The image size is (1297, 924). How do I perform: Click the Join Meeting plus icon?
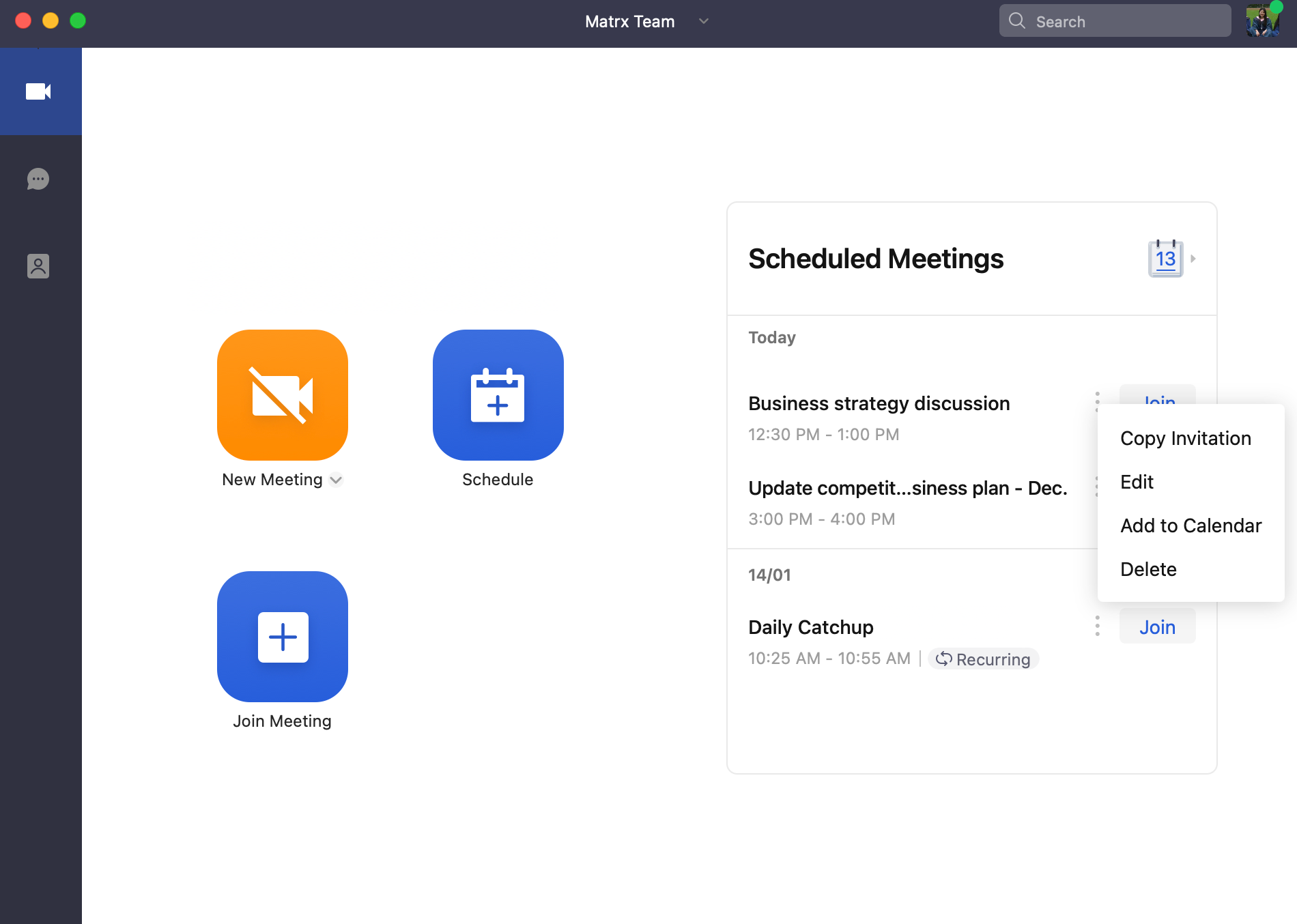click(x=282, y=637)
